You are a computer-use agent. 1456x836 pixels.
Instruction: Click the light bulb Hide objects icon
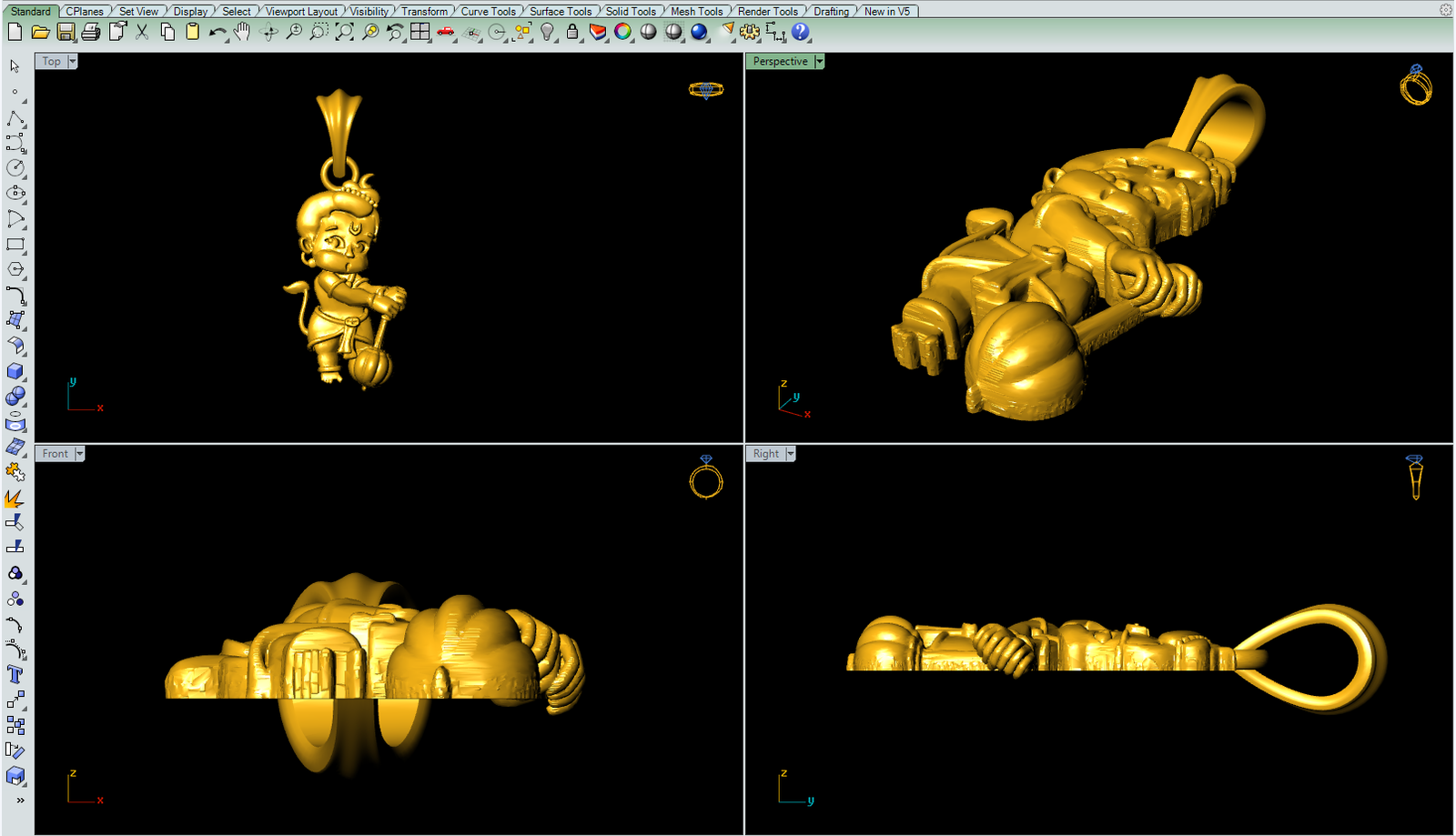pyautogui.click(x=547, y=32)
